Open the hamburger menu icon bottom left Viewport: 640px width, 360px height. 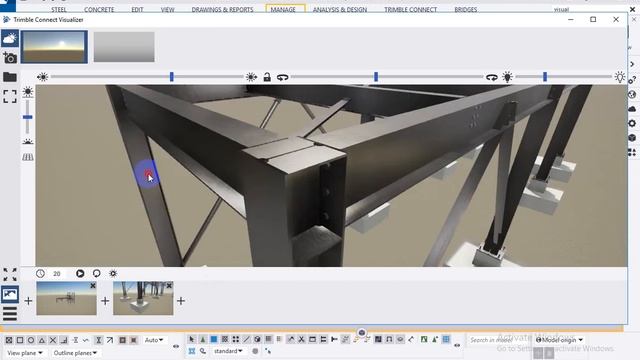[10, 314]
